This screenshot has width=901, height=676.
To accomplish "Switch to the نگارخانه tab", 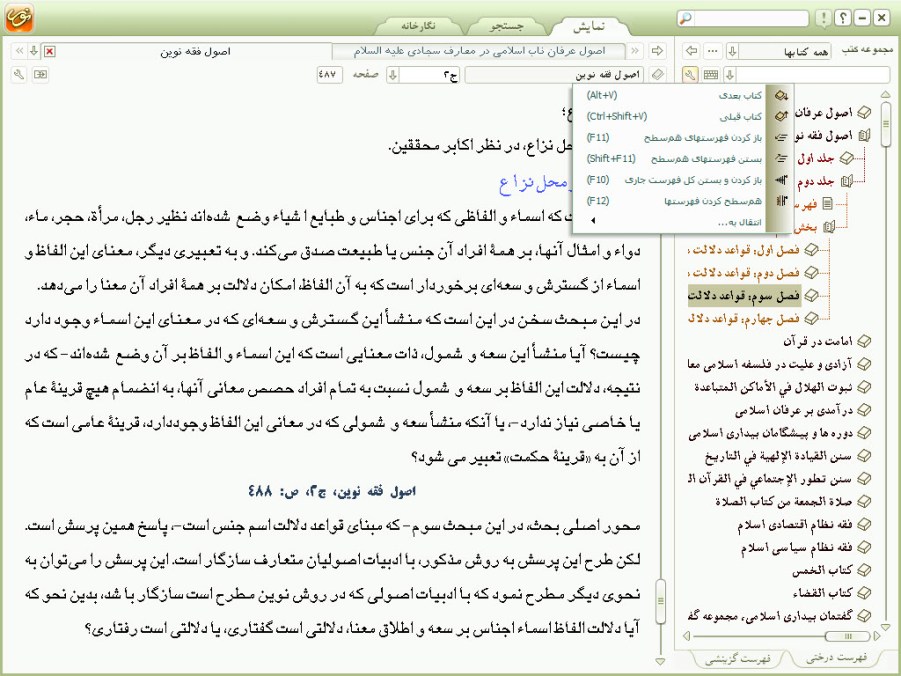I will (x=418, y=26).
